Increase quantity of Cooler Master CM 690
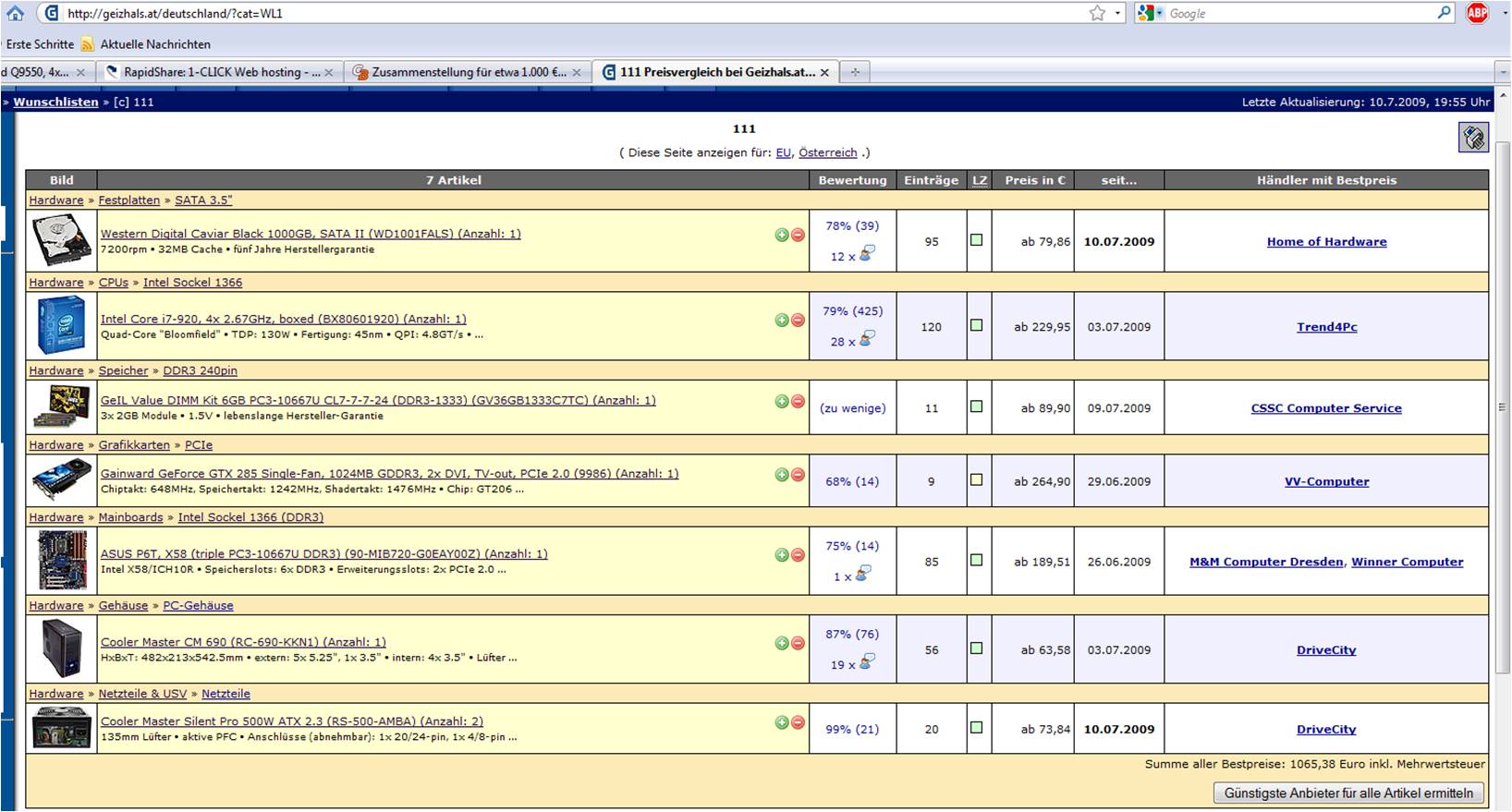Image resolution: width=1512 pixels, height=812 pixels. [x=782, y=642]
